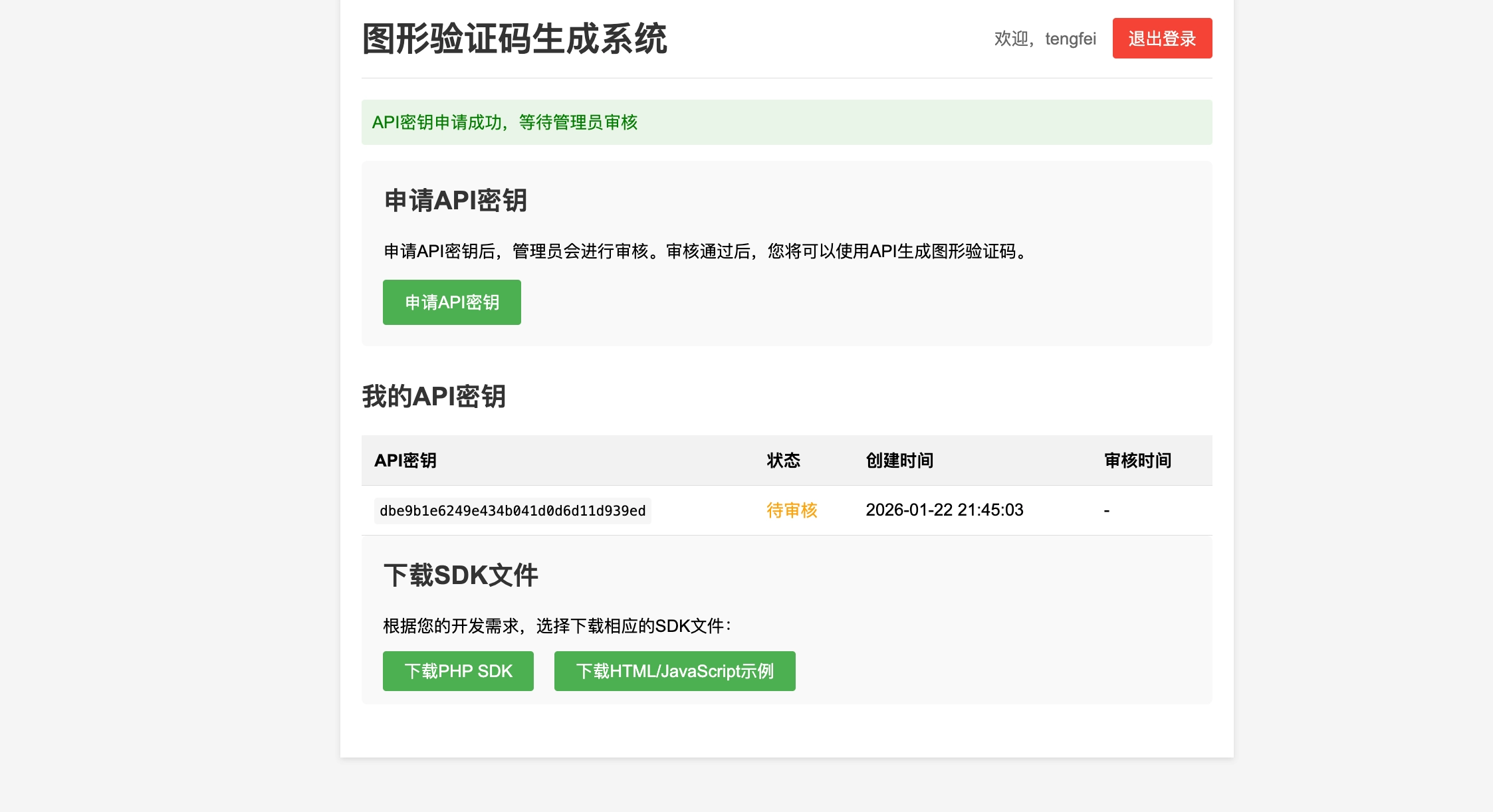The height and width of the screenshot is (812, 1493).
Task: Click the 审核时间 table column header
Action: [1137, 460]
